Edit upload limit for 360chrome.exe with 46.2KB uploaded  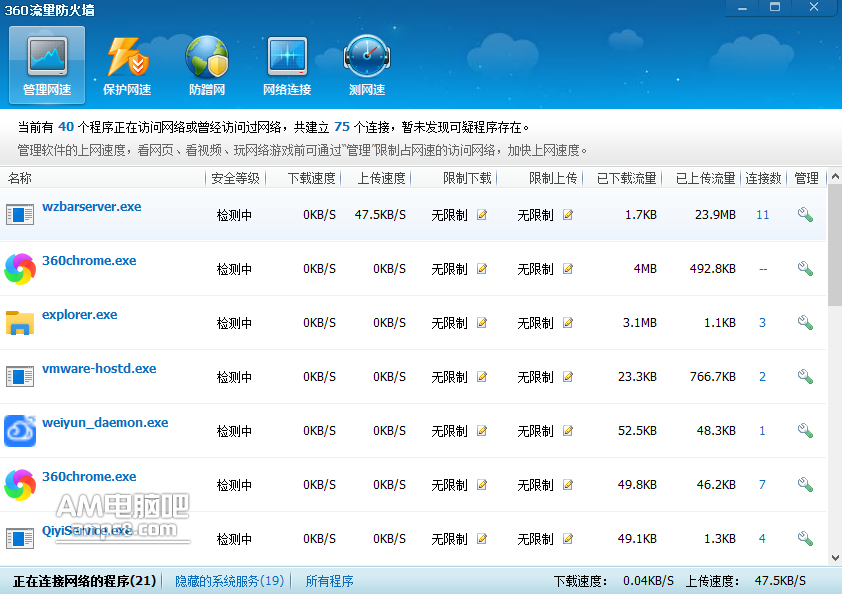[x=568, y=484]
